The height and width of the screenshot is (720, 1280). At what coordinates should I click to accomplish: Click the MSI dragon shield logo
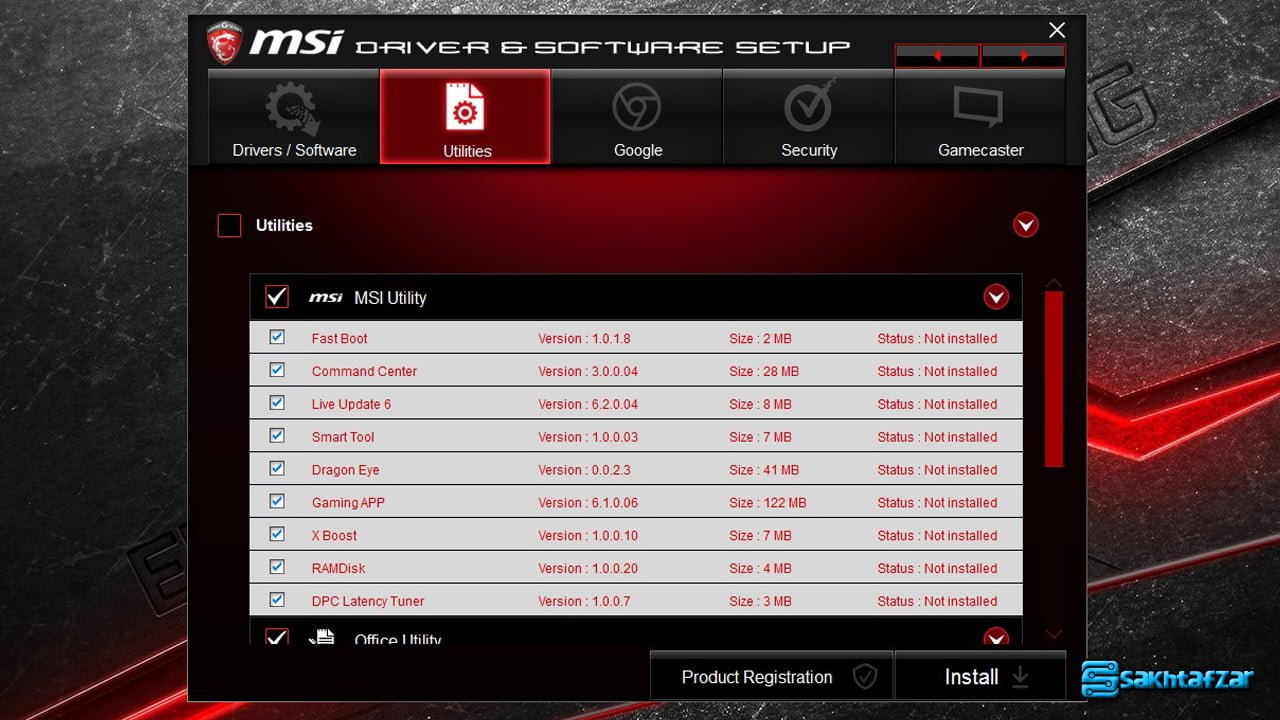[225, 43]
